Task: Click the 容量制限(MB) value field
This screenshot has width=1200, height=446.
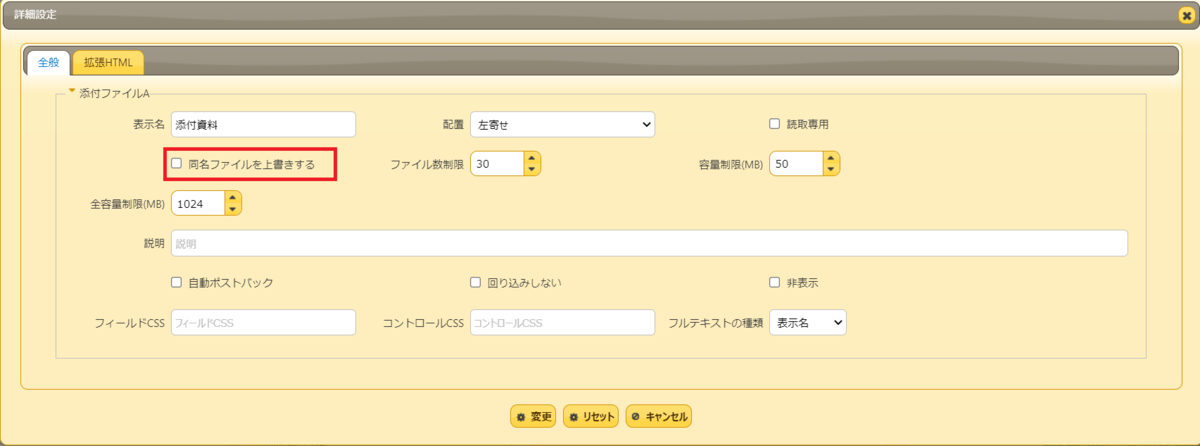Action: point(795,163)
